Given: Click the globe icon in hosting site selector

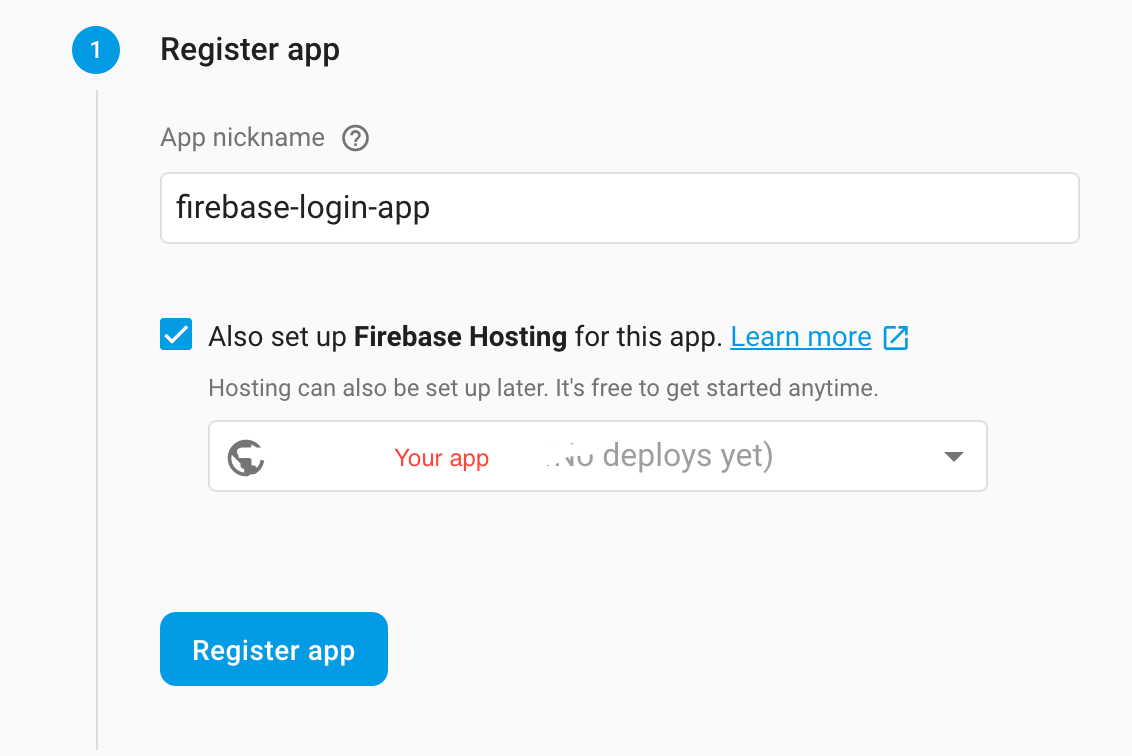Looking at the screenshot, I should [245, 457].
